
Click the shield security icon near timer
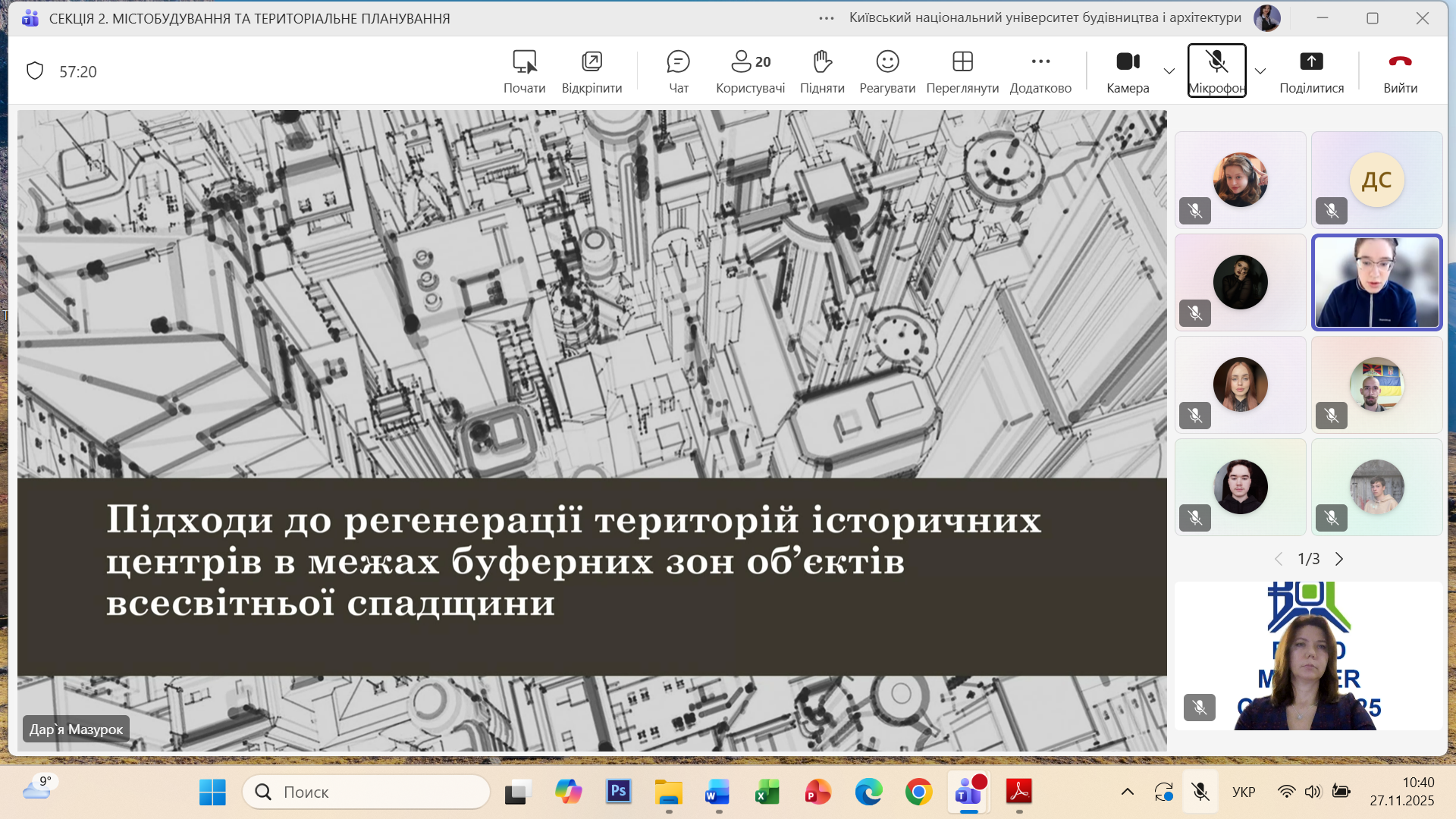[35, 71]
